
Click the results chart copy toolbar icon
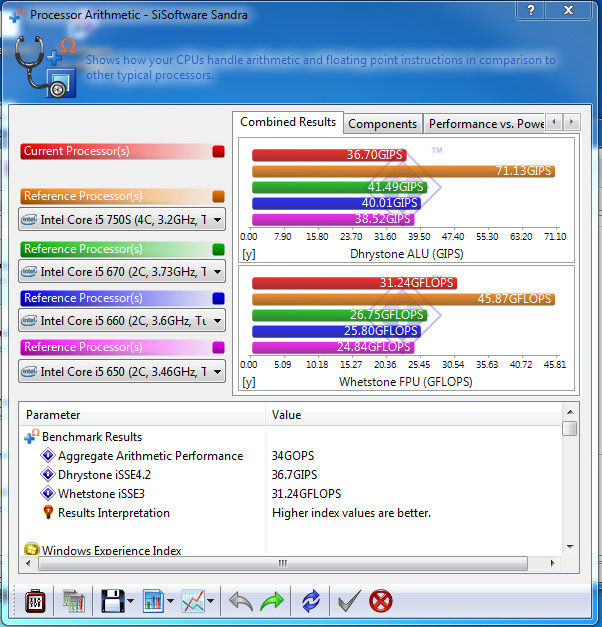(x=74, y=601)
